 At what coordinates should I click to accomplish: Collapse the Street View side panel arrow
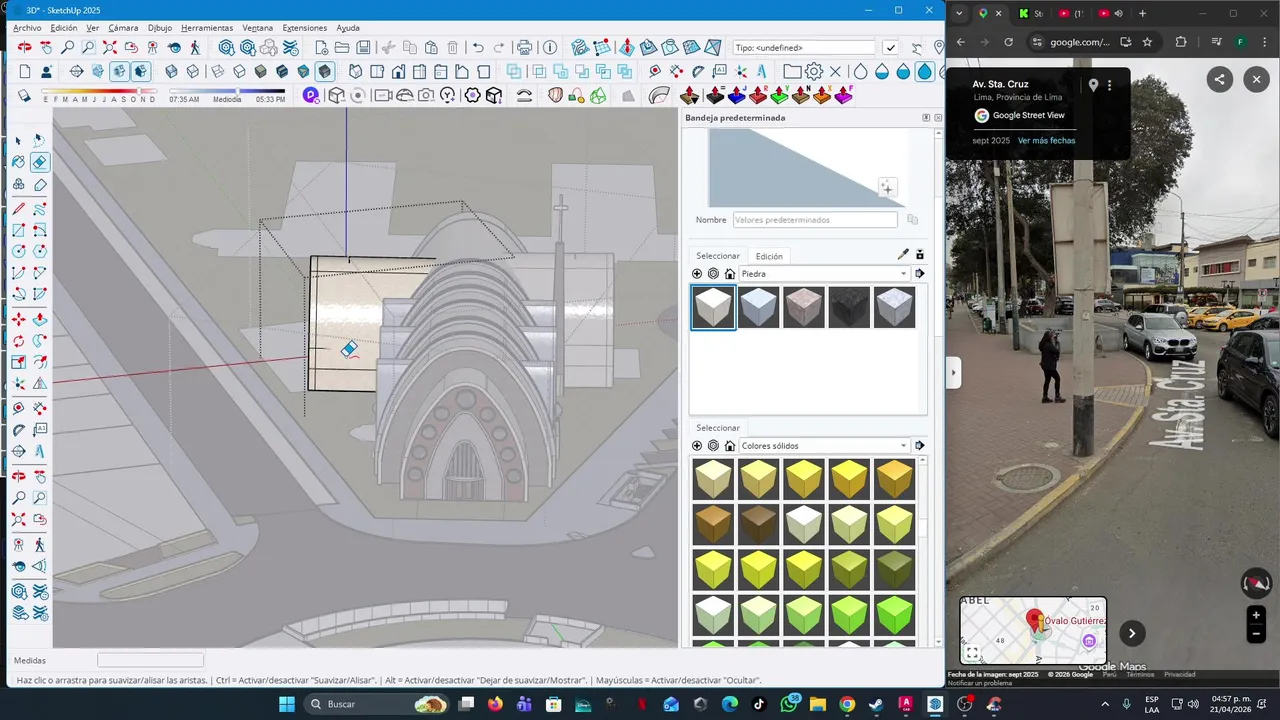953,373
